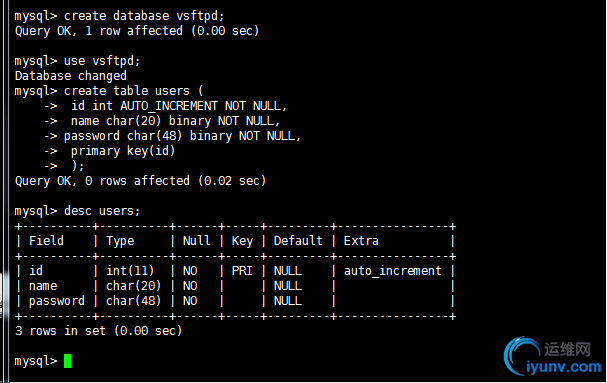607x383 pixels.
Task: Click the 'create database vsftpd;' command line
Action: (x=119, y=16)
